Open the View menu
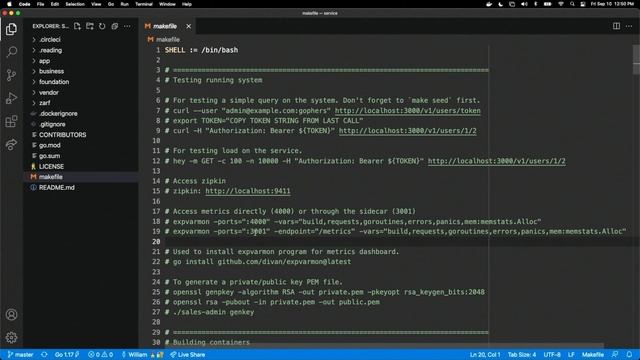 point(96,4)
